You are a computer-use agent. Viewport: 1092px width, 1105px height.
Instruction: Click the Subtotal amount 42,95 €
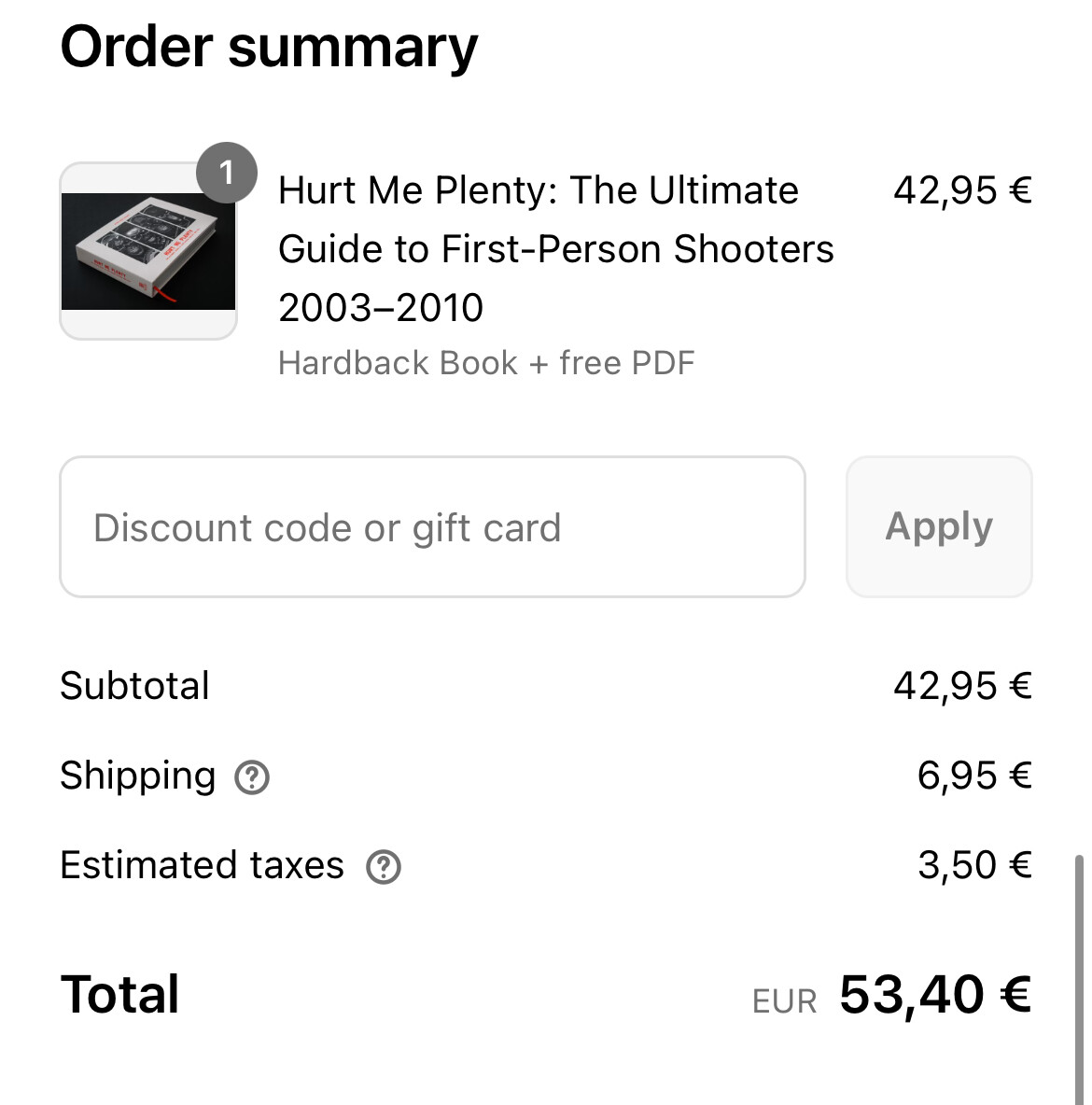click(x=962, y=686)
